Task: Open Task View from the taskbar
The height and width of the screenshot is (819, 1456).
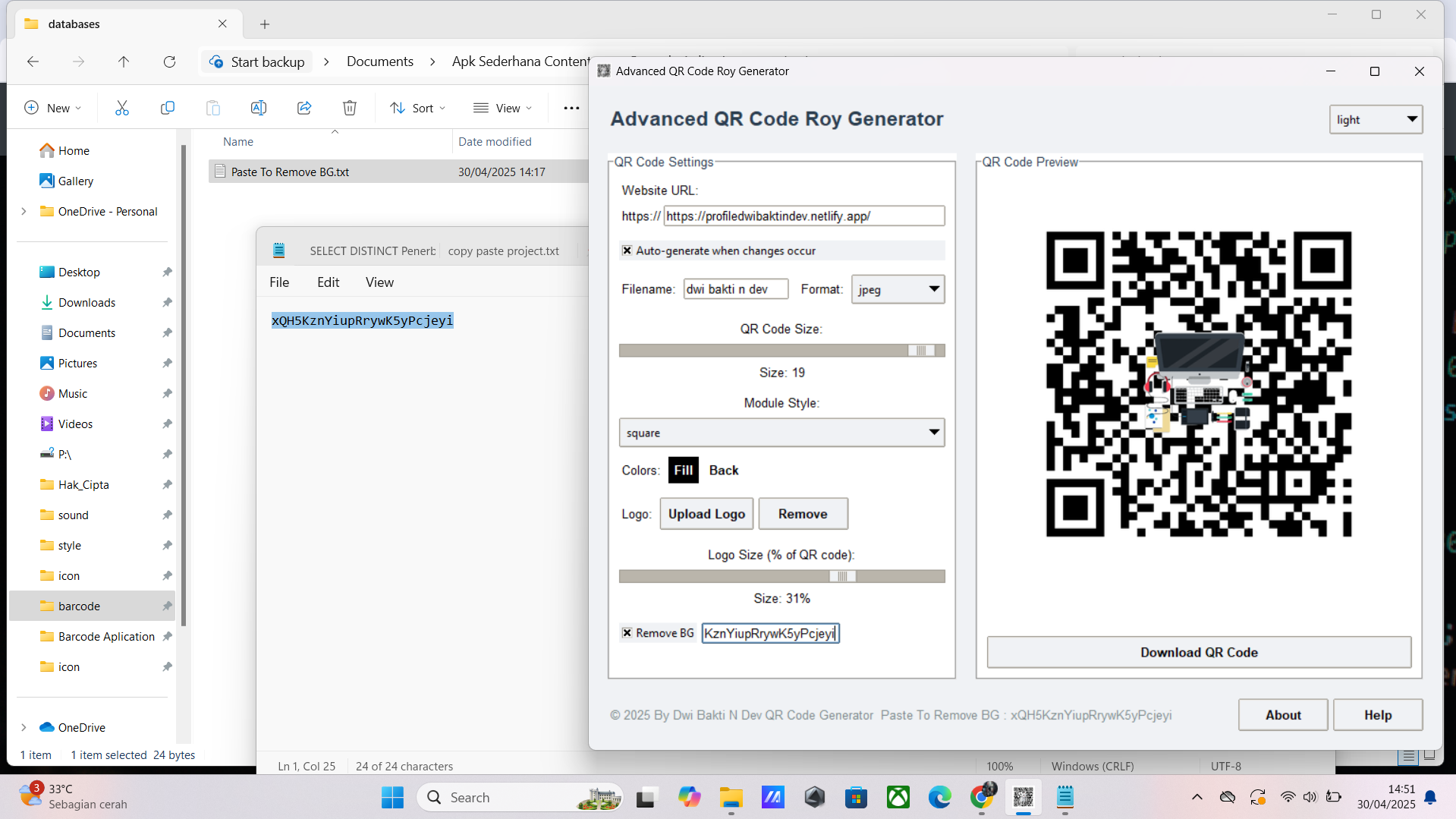Action: (646, 798)
